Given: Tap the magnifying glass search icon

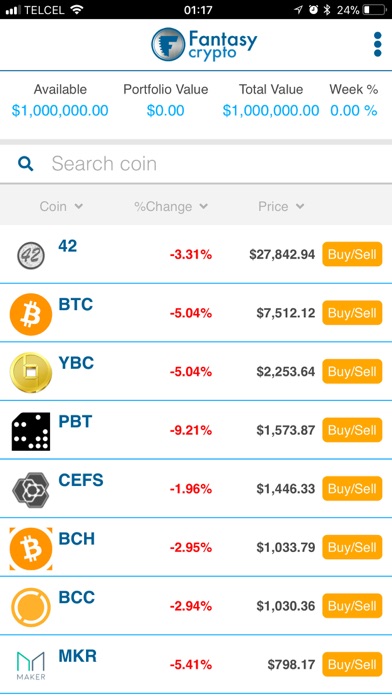Looking at the screenshot, I should pos(26,164).
